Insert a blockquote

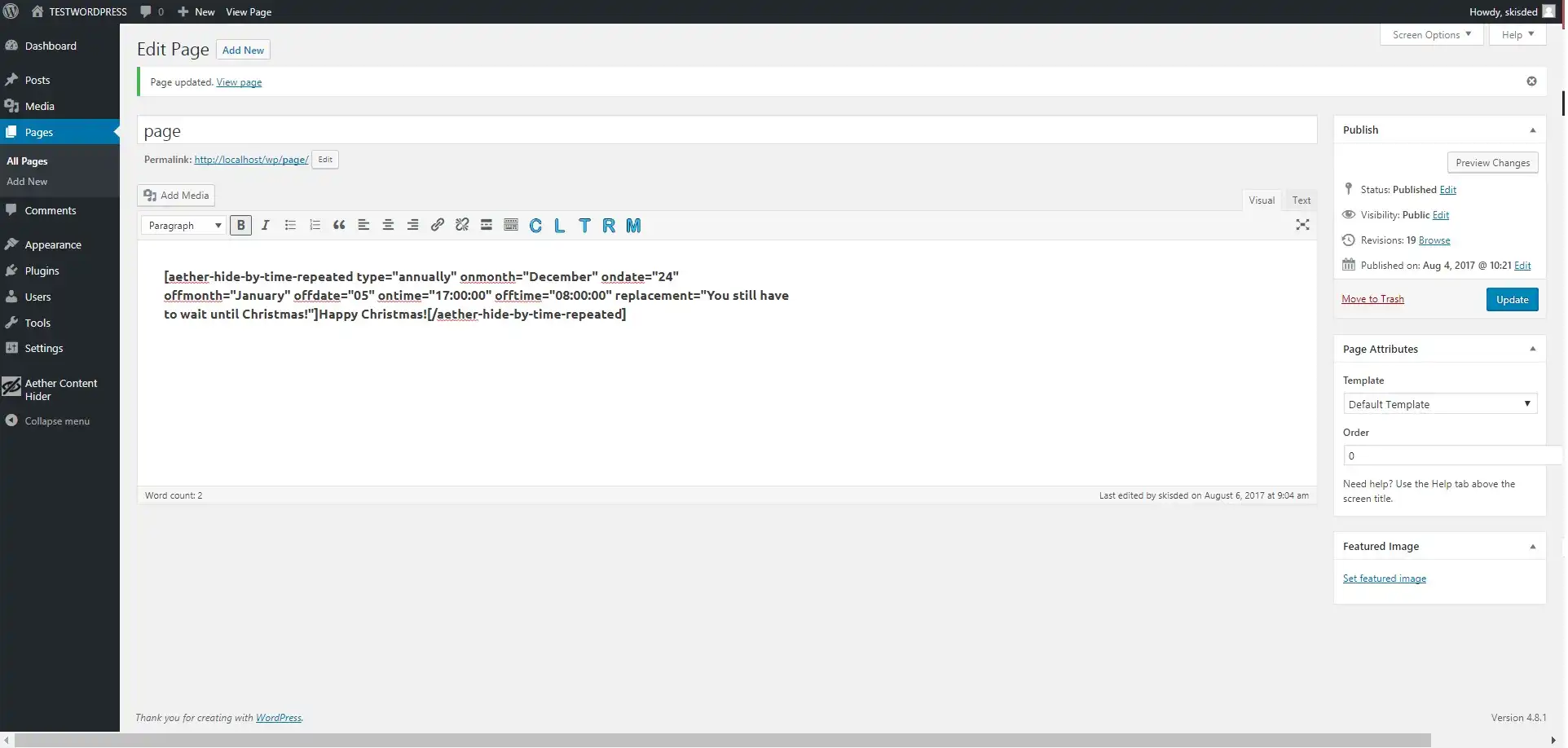[x=339, y=226]
